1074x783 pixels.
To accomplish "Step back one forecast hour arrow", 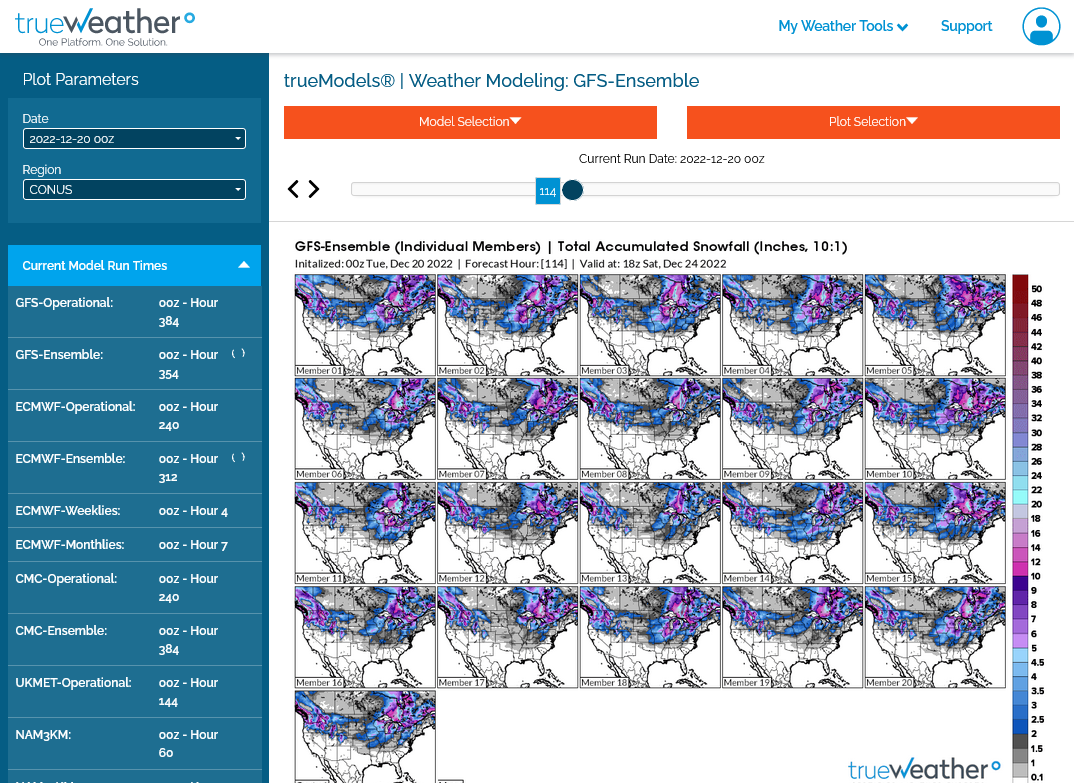I will point(293,189).
